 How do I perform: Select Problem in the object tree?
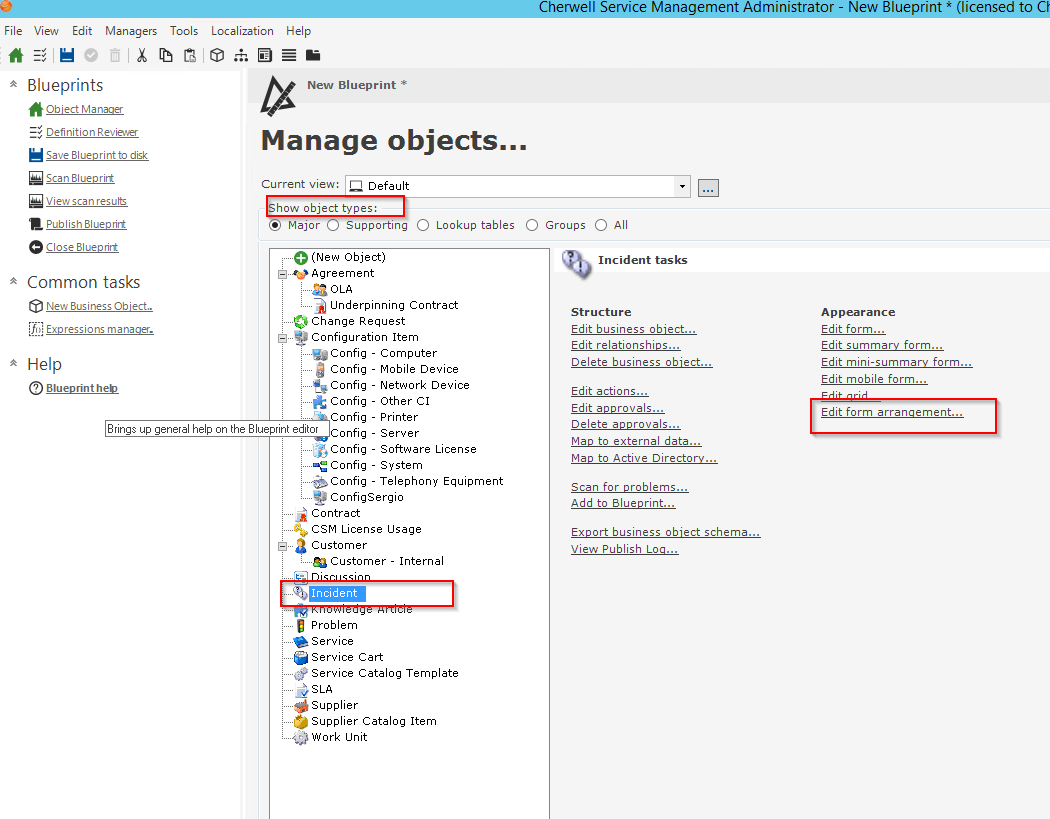pos(333,625)
